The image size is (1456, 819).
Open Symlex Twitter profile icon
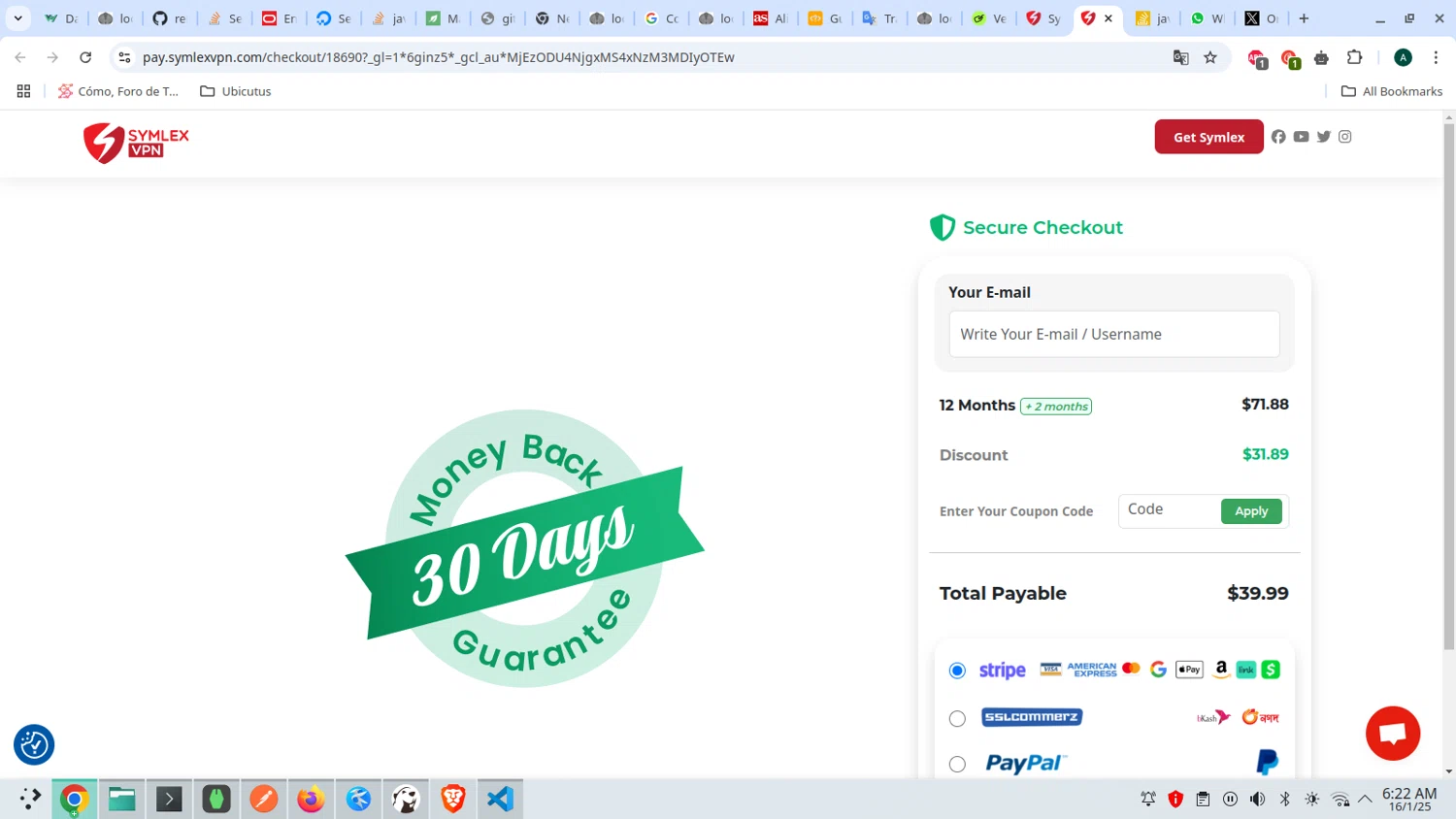pos(1323,137)
